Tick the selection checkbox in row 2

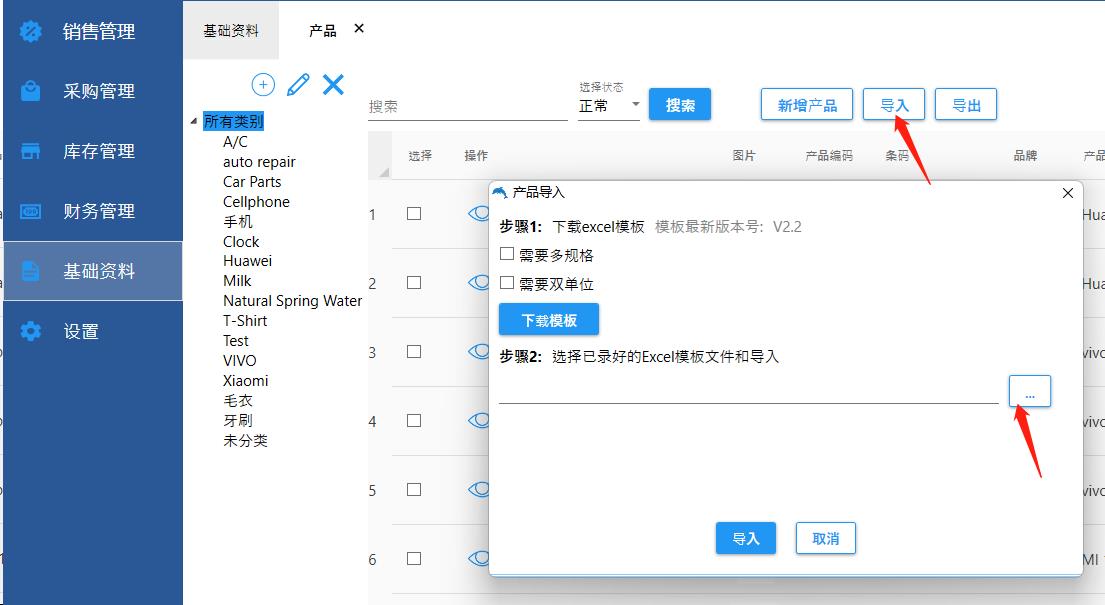(x=414, y=283)
